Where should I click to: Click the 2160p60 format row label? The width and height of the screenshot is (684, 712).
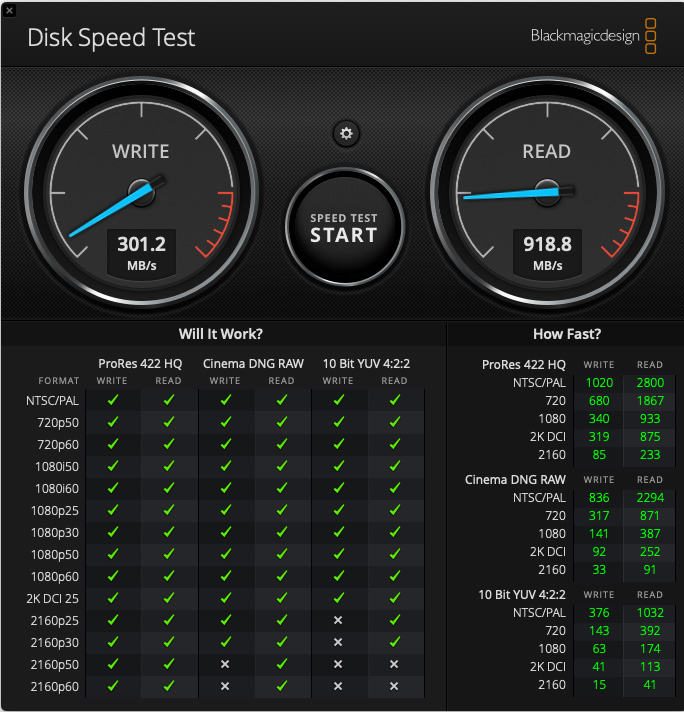(x=55, y=687)
